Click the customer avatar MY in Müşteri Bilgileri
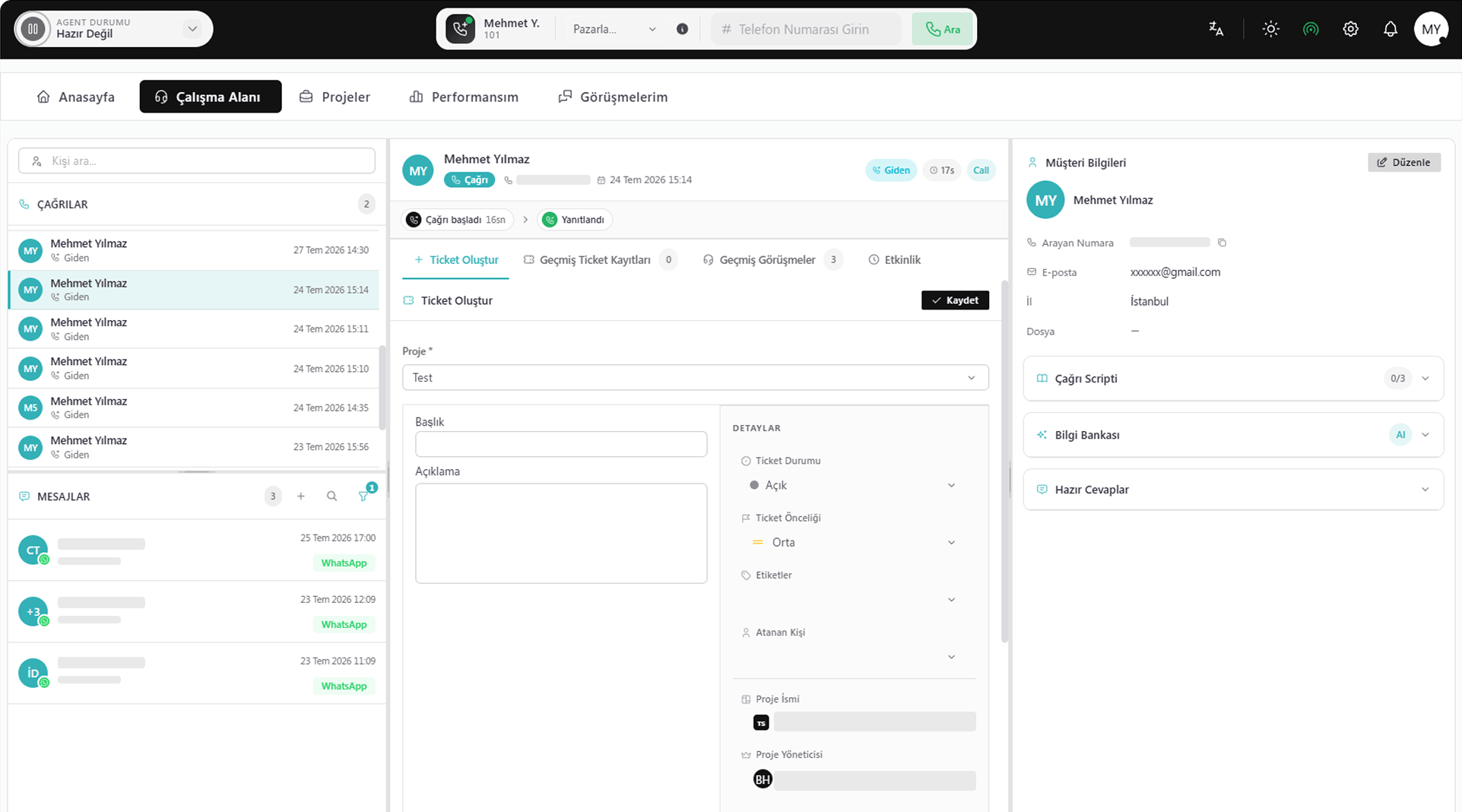 pos(1045,200)
